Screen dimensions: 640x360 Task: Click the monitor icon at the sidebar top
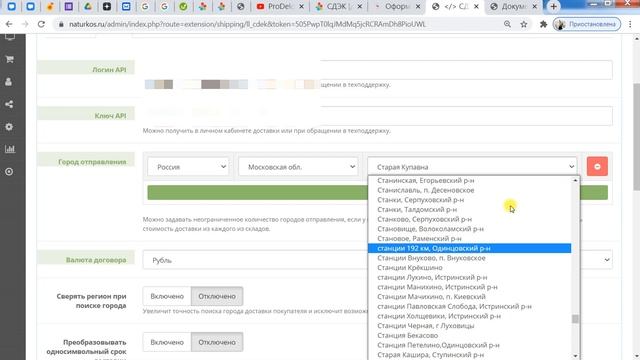pyautogui.click(x=10, y=37)
